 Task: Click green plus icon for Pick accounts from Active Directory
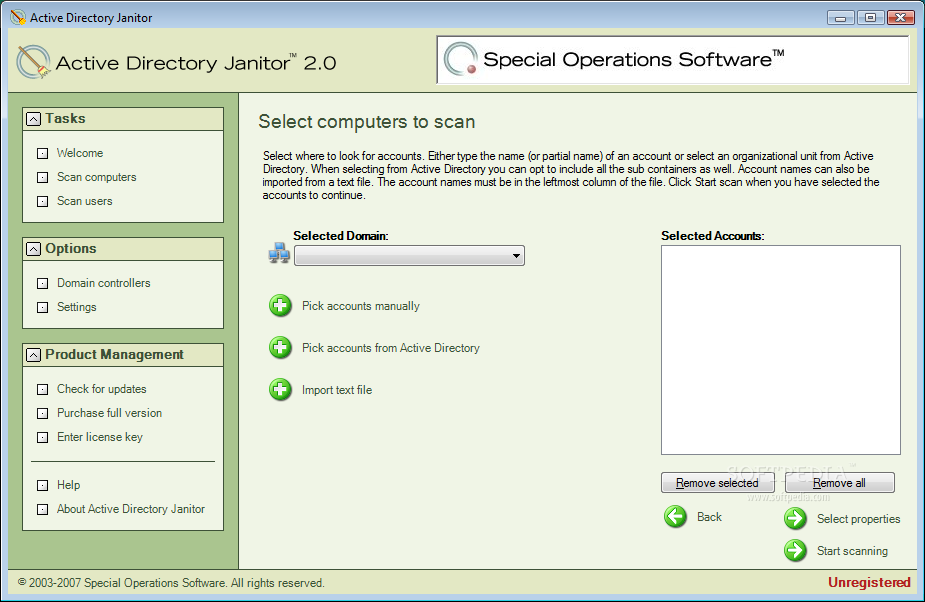[280, 348]
